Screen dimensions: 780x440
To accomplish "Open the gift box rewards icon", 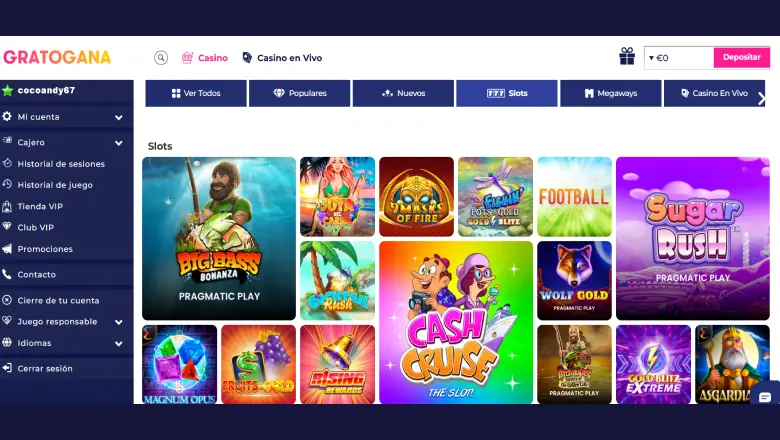I will tap(627, 56).
